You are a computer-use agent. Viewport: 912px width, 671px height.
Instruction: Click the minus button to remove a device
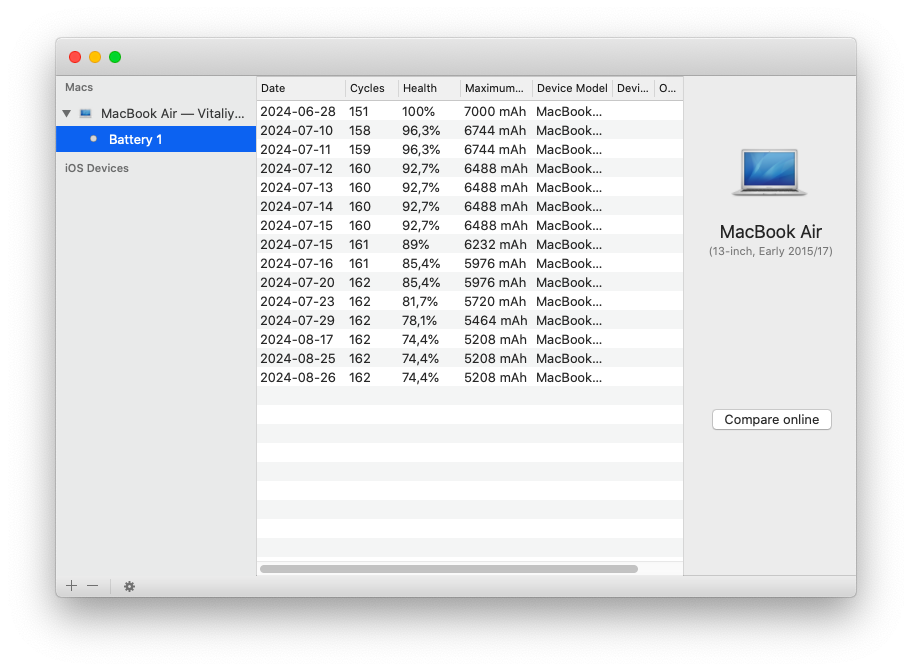coord(92,586)
